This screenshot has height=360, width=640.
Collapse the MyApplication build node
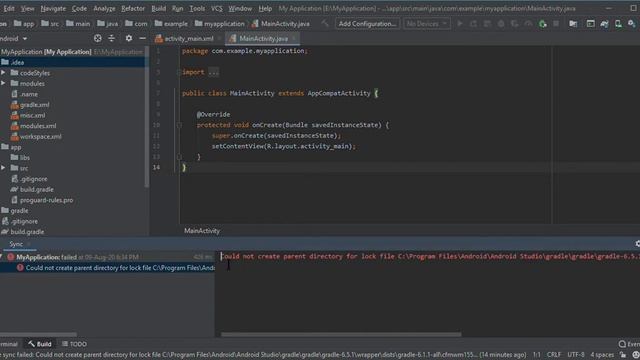pyautogui.click(x=2, y=257)
